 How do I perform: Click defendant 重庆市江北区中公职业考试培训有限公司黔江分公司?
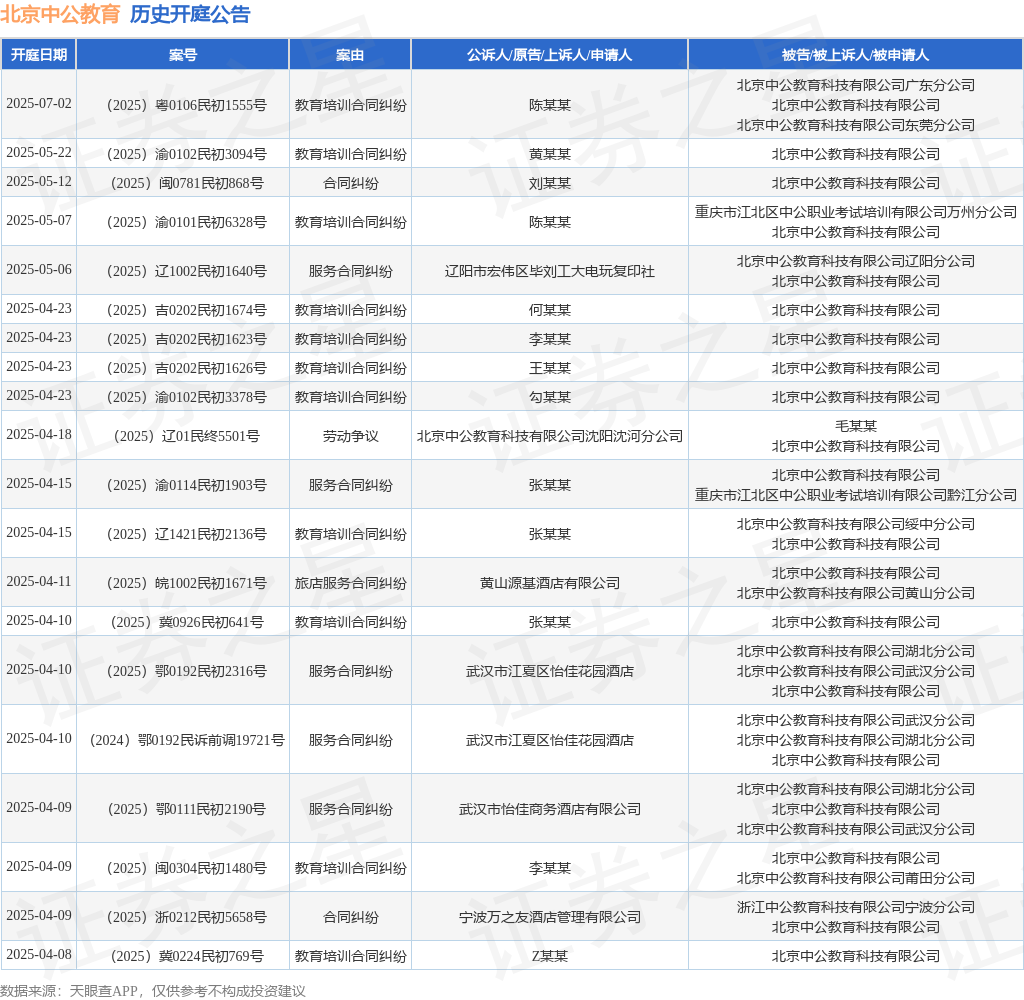pyautogui.click(x=856, y=495)
